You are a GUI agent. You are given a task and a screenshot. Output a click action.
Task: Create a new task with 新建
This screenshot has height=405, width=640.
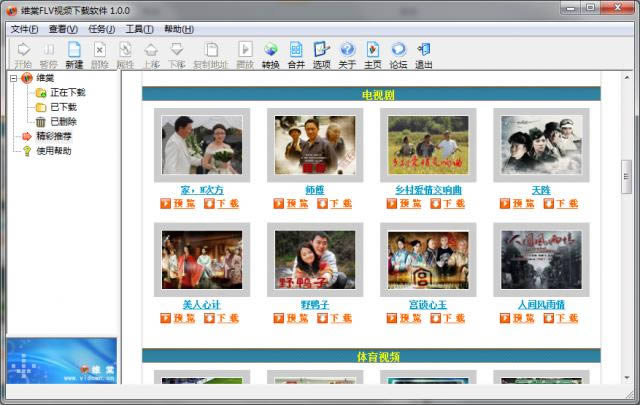coord(74,55)
